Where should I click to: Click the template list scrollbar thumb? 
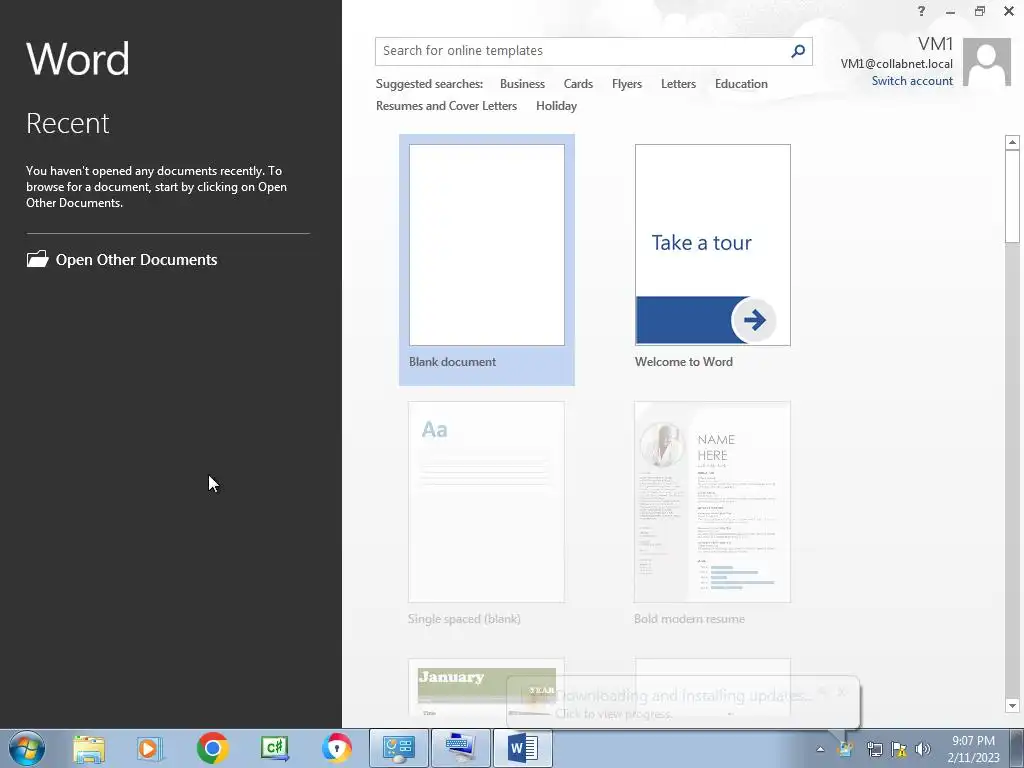coord(1012,197)
